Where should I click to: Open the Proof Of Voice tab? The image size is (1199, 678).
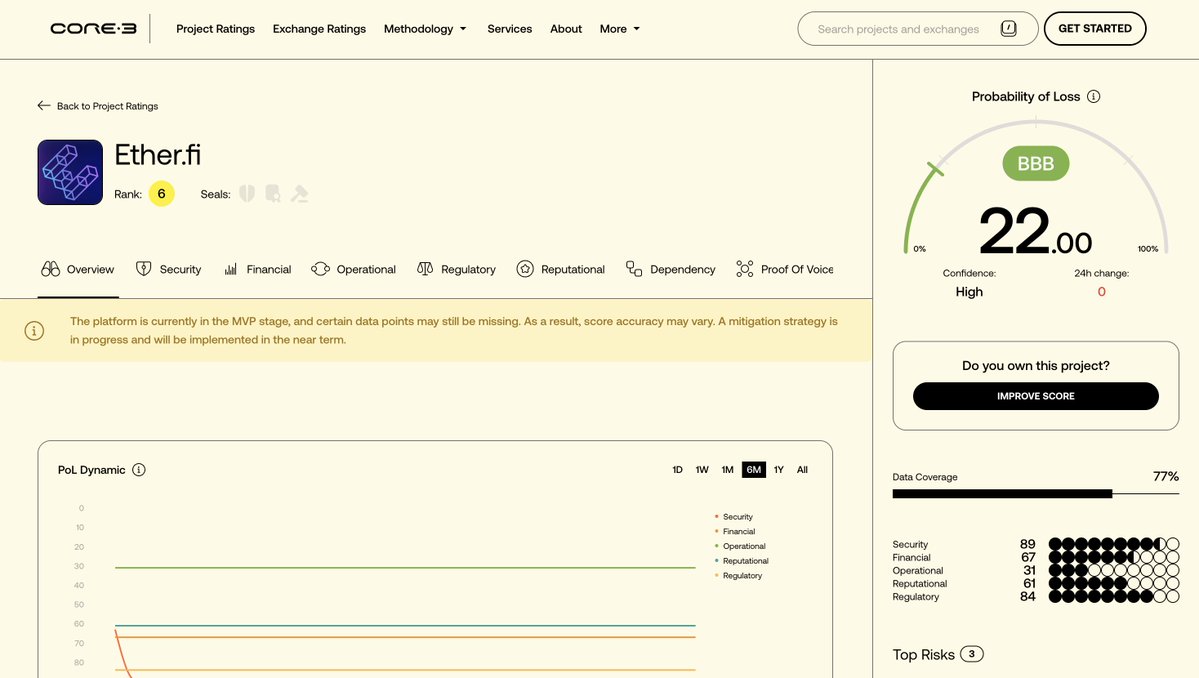pos(785,269)
